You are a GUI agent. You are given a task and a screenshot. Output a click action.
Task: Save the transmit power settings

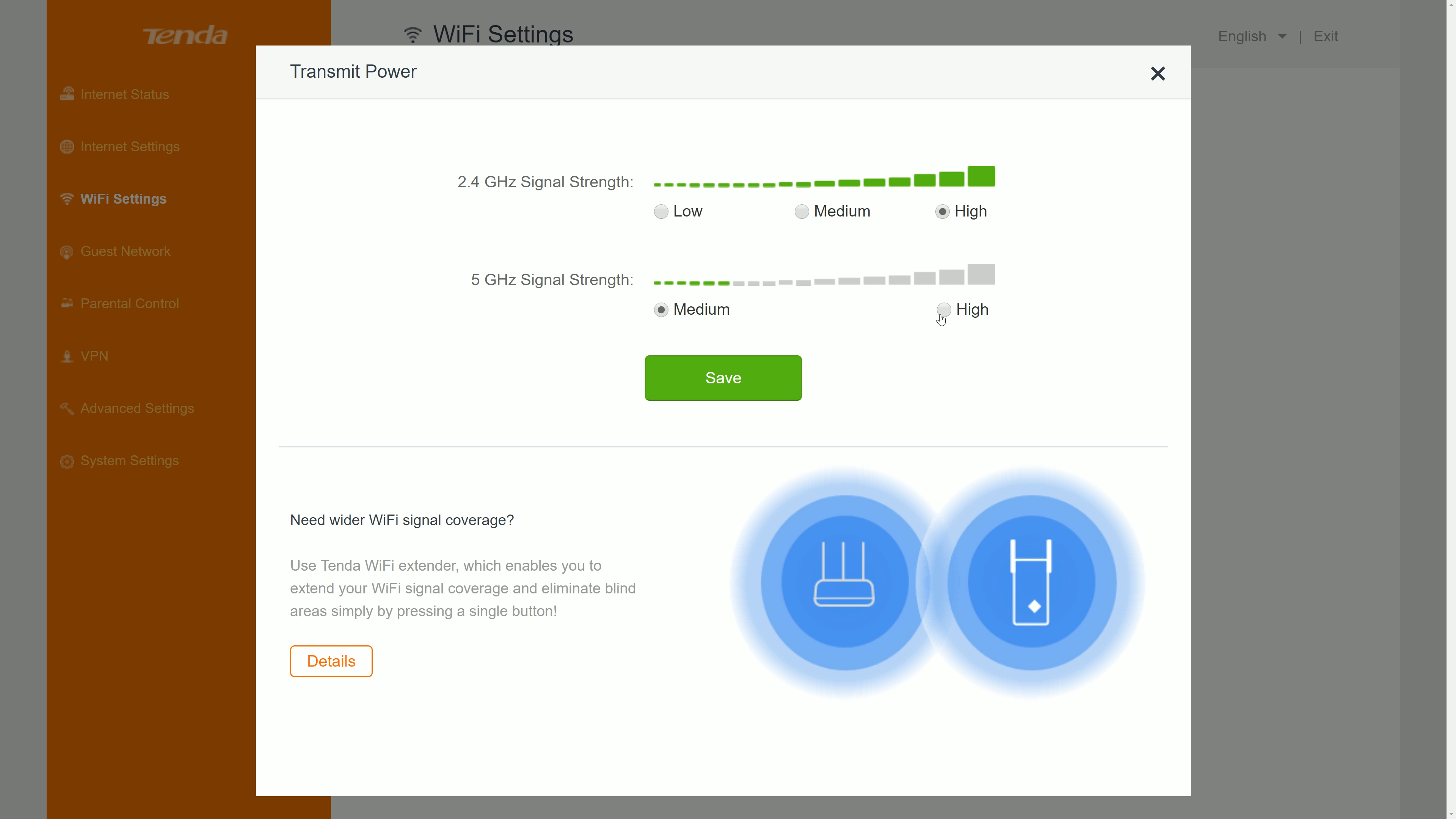pyautogui.click(x=723, y=378)
